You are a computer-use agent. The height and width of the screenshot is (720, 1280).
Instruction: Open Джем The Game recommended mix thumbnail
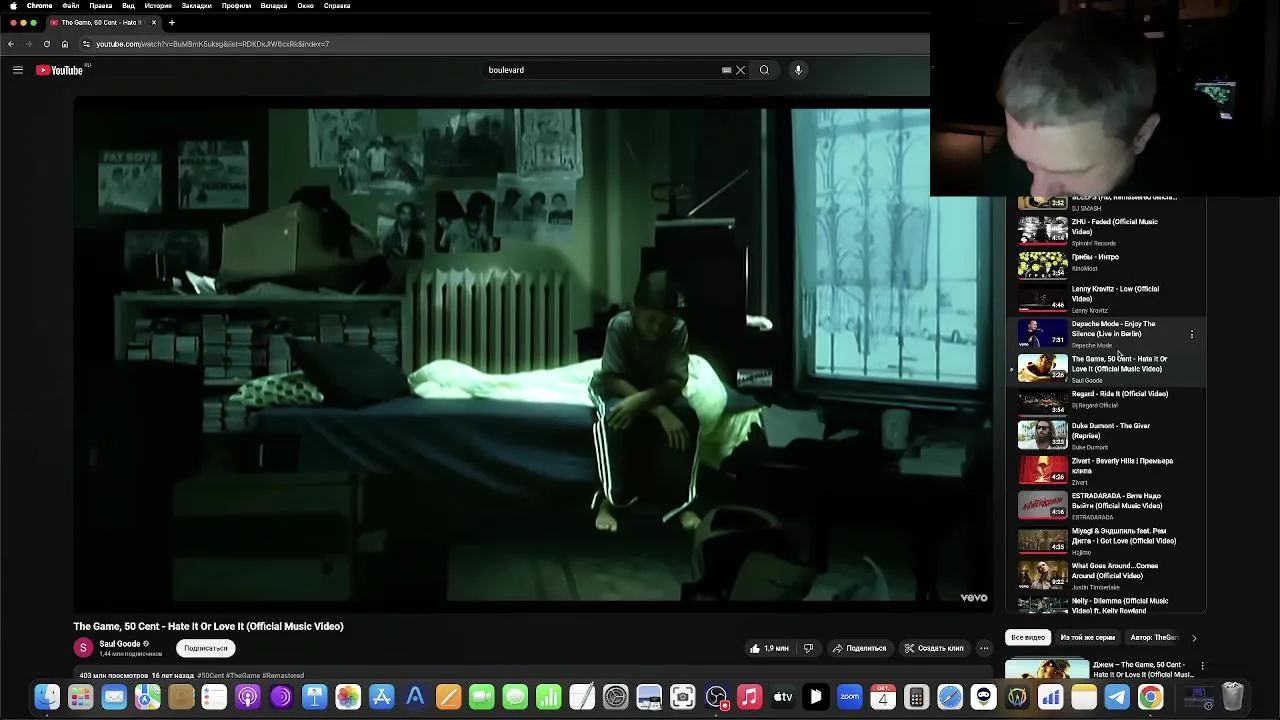[x=1047, y=669]
